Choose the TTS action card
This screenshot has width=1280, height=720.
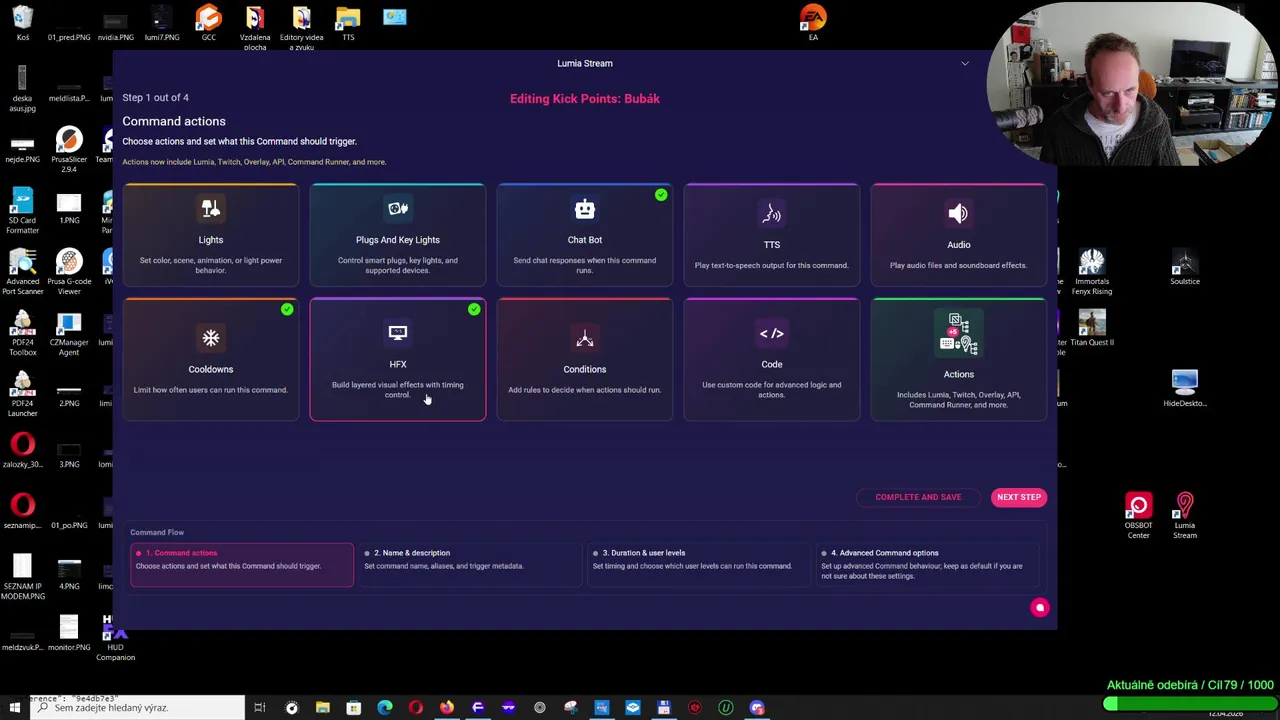click(x=771, y=234)
